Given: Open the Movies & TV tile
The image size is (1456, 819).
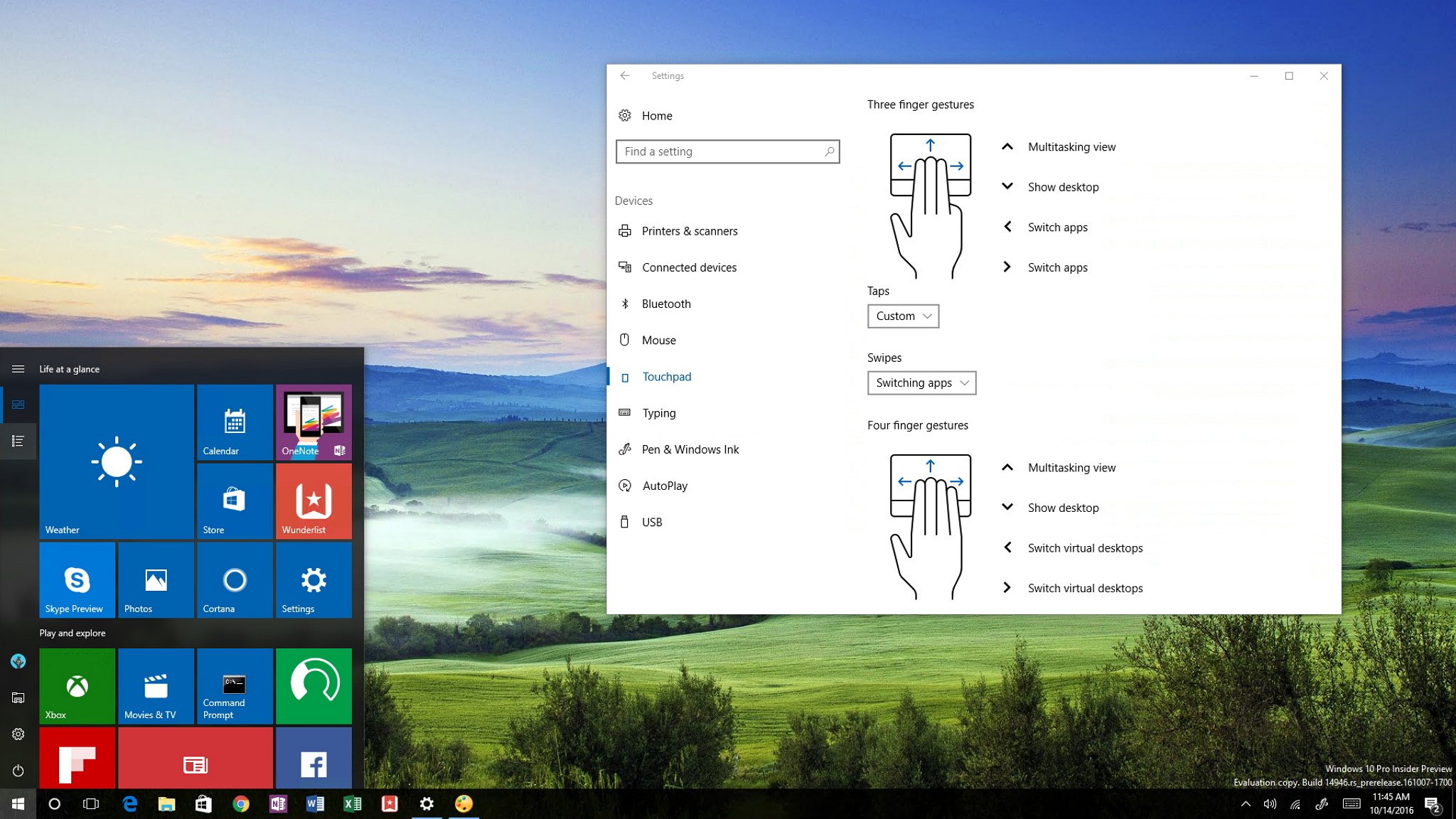Looking at the screenshot, I should pyautogui.click(x=156, y=686).
